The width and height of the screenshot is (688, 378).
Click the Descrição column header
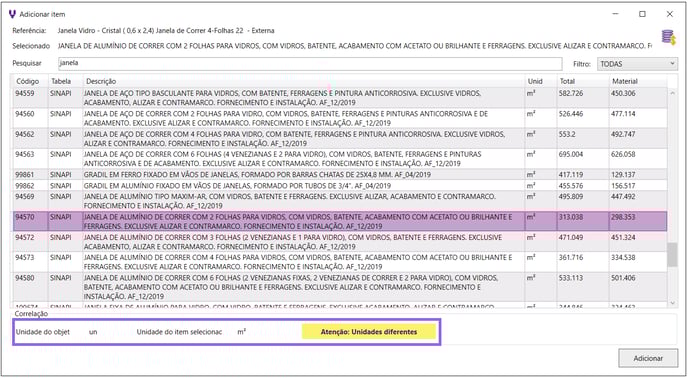point(101,81)
